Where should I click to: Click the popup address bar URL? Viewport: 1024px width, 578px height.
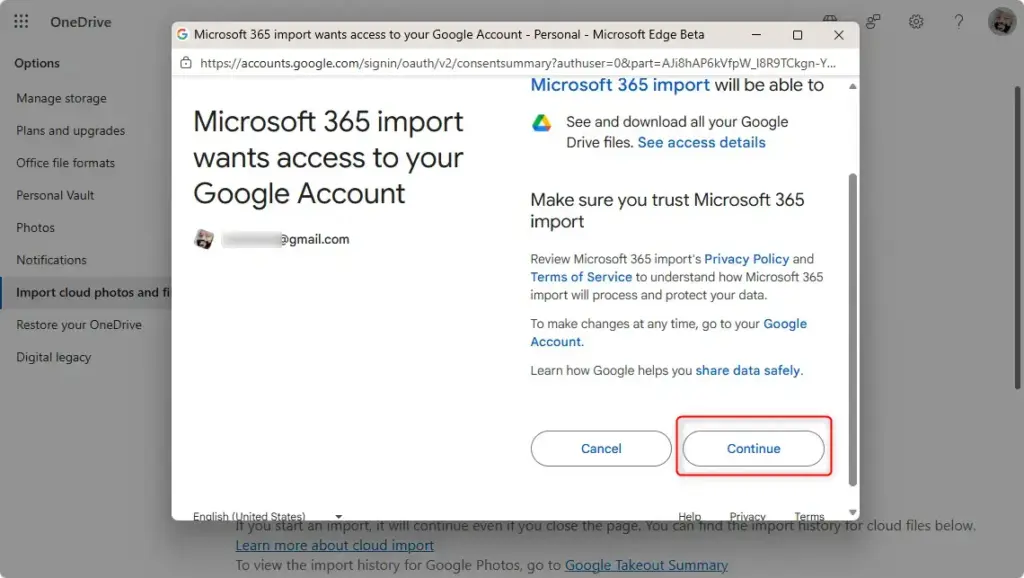[x=518, y=63]
